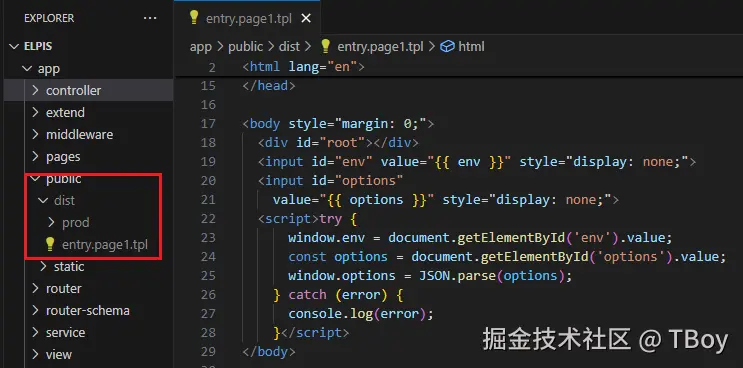The width and height of the screenshot is (743, 368).
Task: Click the entry.page1.tpl breadcrumb segment
Action: coord(380,46)
